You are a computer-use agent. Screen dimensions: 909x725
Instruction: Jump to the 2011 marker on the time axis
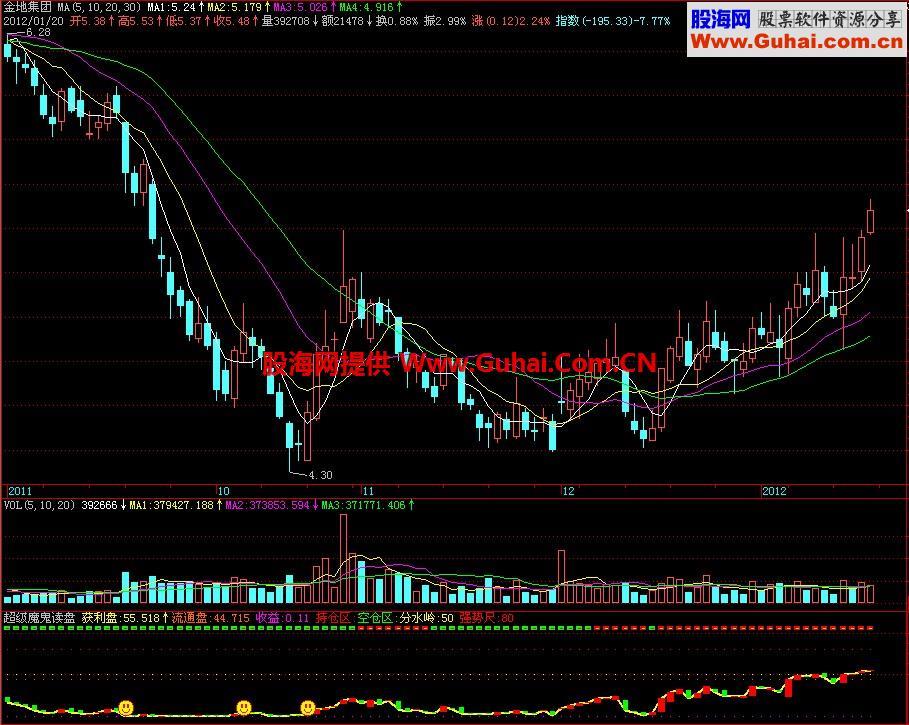click(x=20, y=492)
